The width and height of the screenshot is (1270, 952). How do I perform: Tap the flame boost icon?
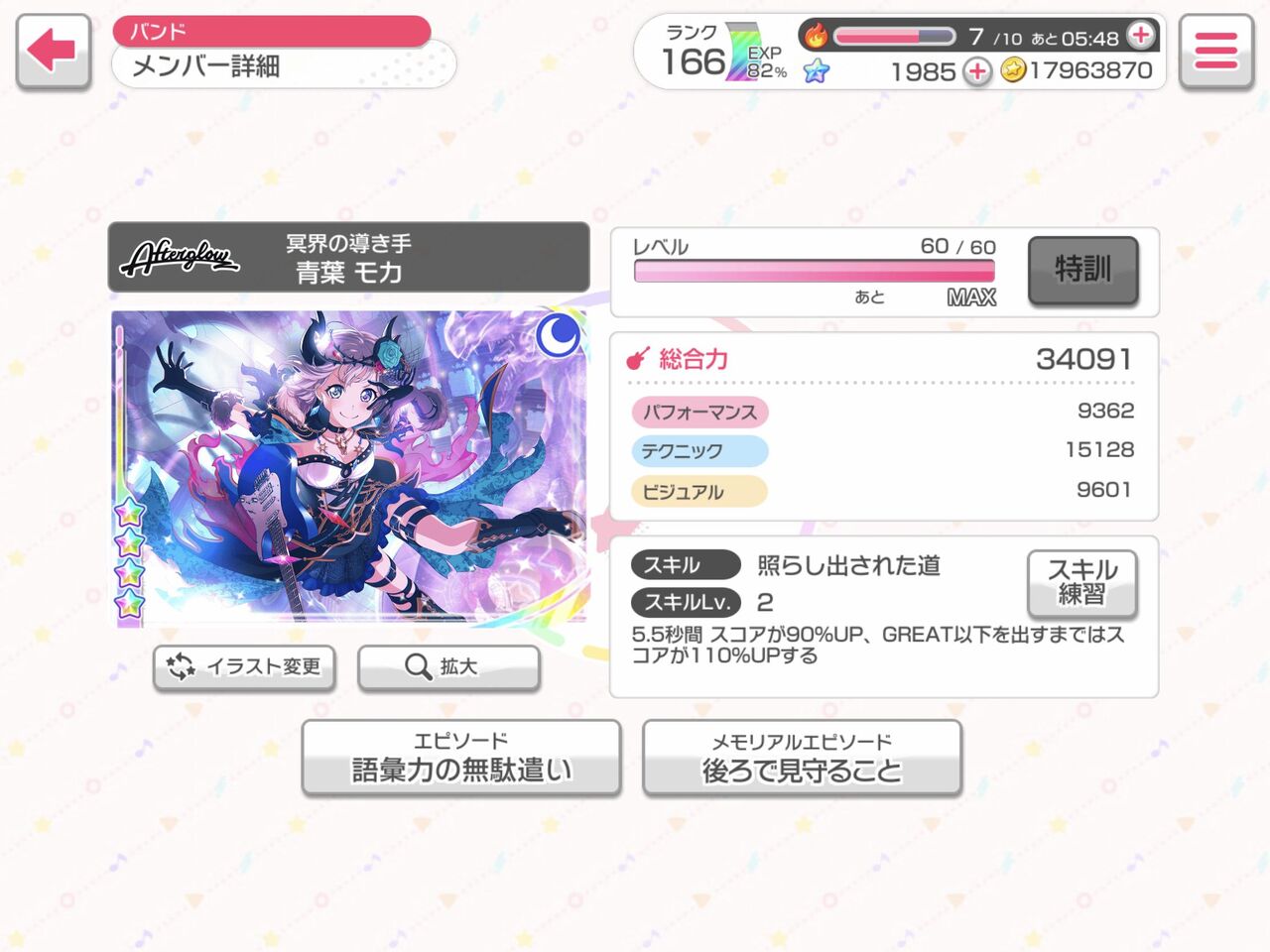coord(816,36)
